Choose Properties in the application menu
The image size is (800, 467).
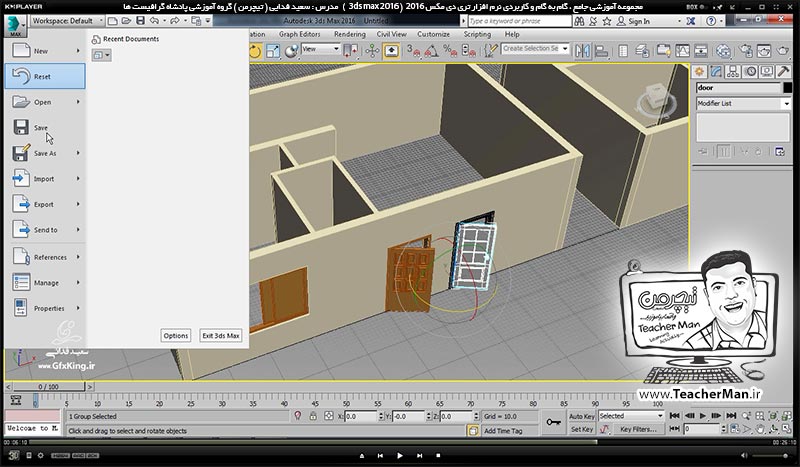45,308
